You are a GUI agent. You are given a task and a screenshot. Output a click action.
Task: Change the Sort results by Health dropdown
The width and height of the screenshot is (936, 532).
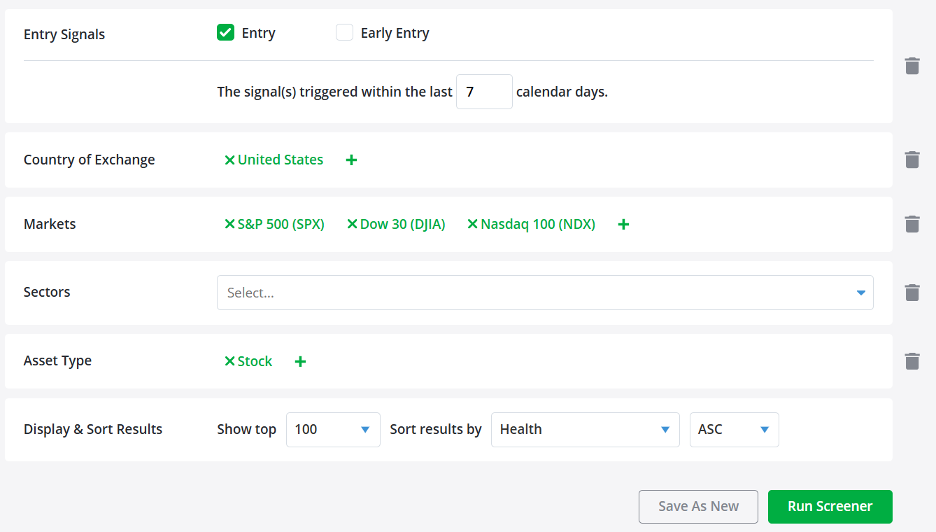(x=585, y=429)
